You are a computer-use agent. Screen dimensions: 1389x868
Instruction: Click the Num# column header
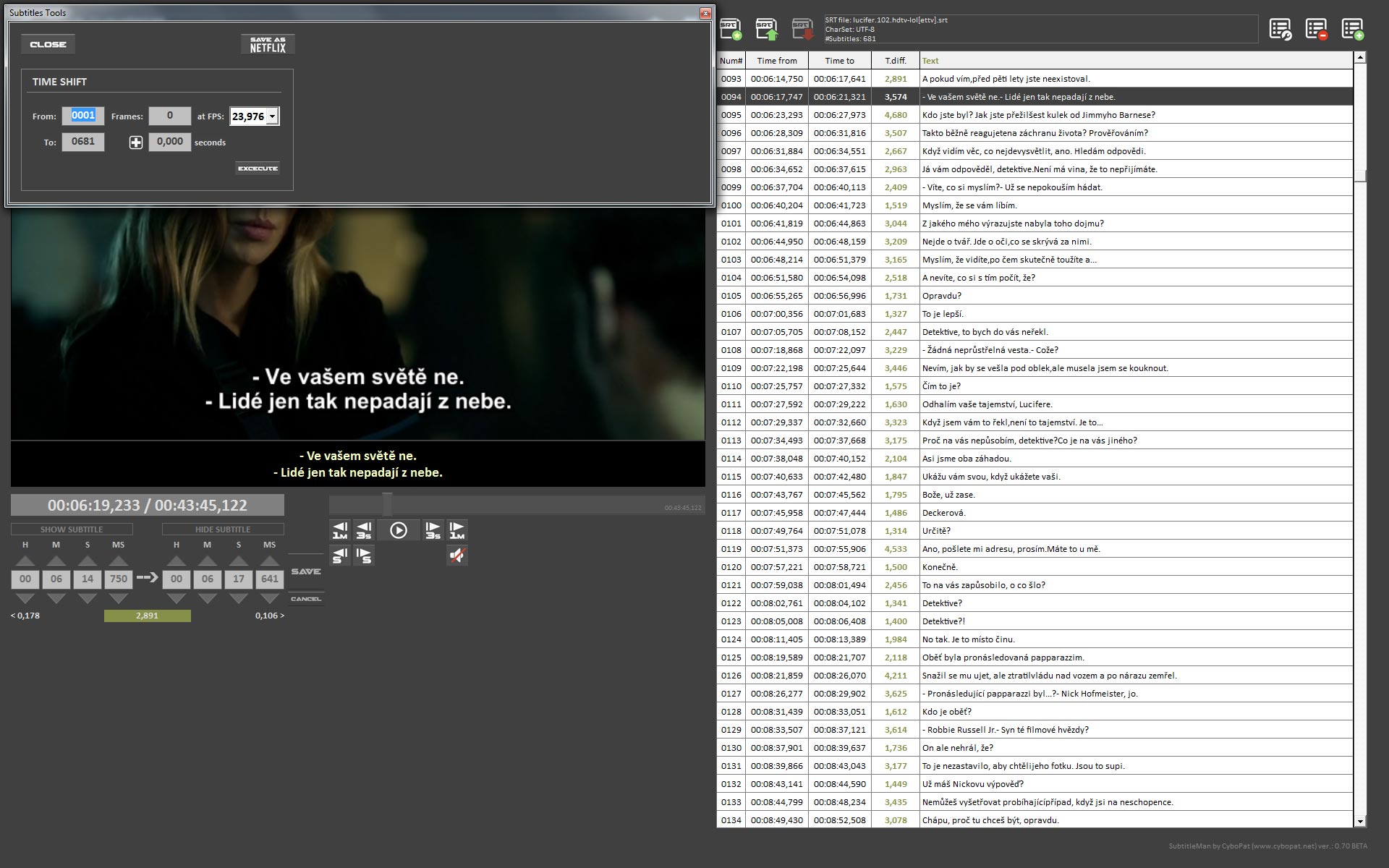click(x=731, y=61)
